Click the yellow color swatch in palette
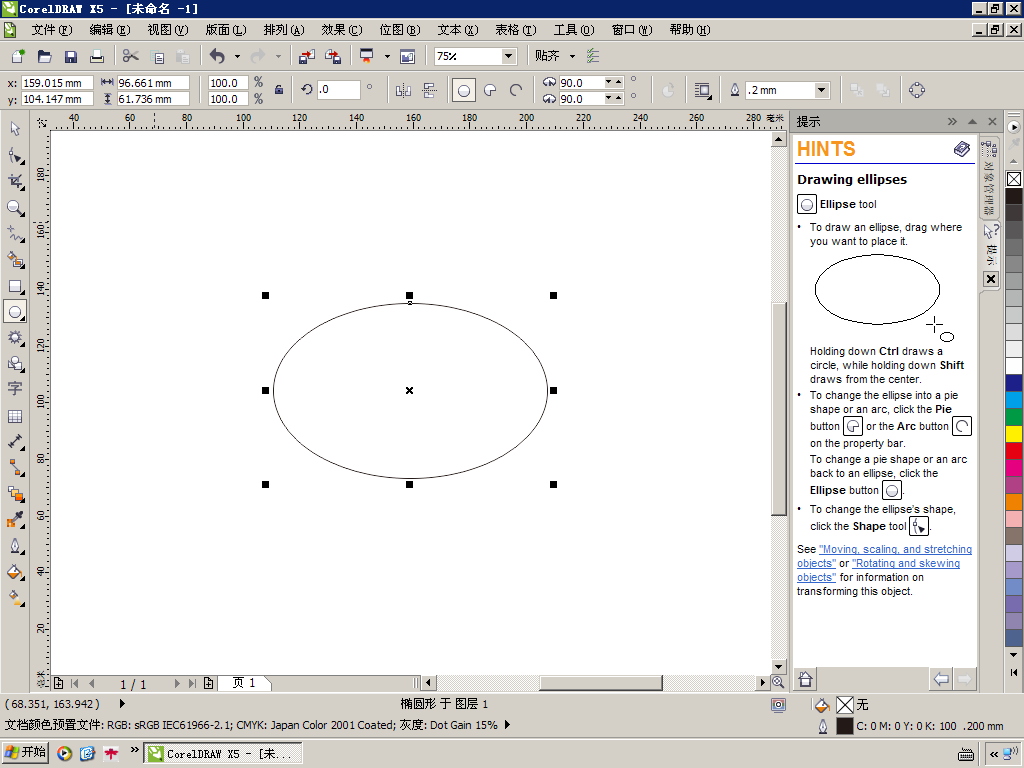Screen dimensions: 1024x768 click(x=1014, y=433)
